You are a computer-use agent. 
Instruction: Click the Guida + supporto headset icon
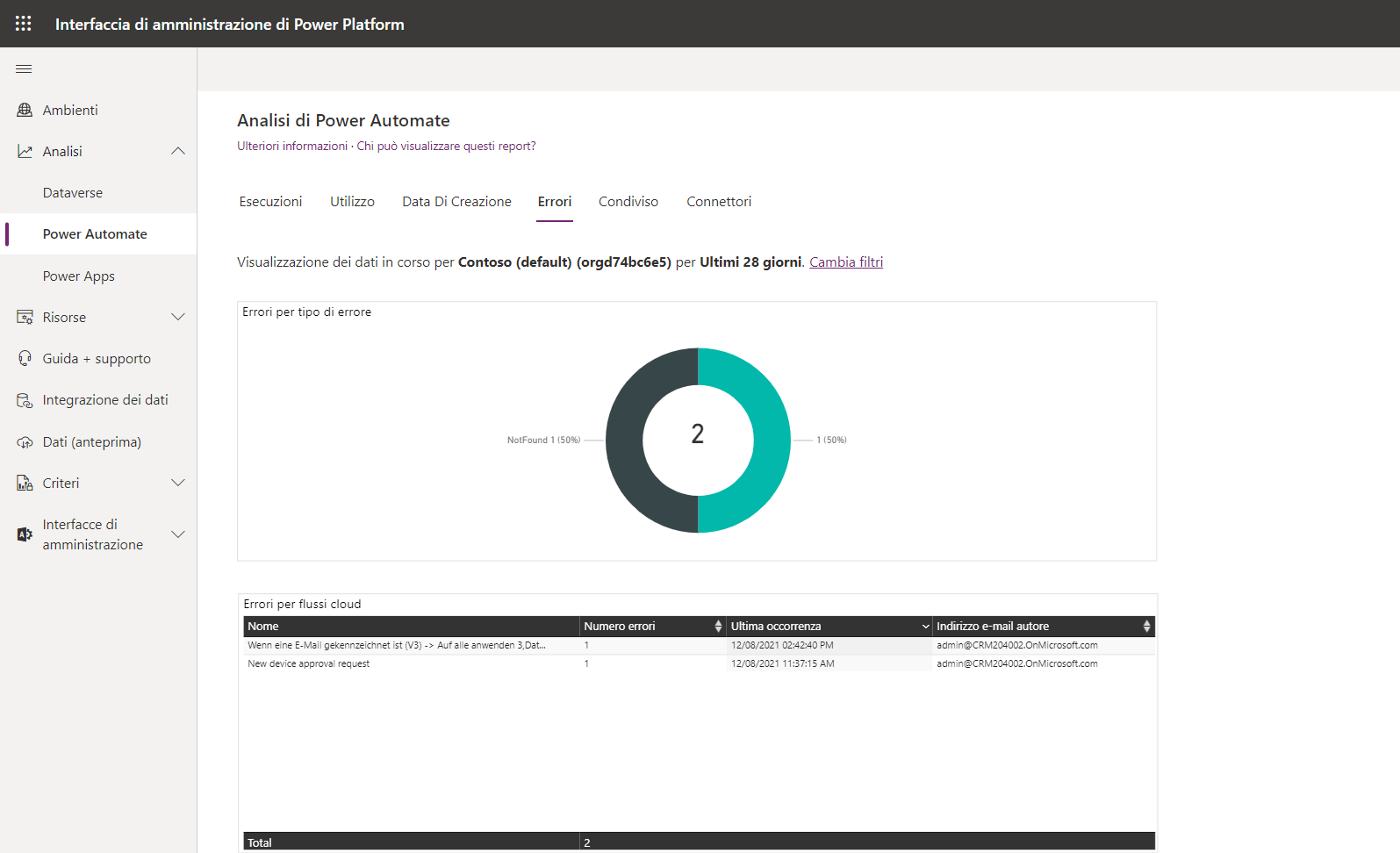tap(25, 358)
